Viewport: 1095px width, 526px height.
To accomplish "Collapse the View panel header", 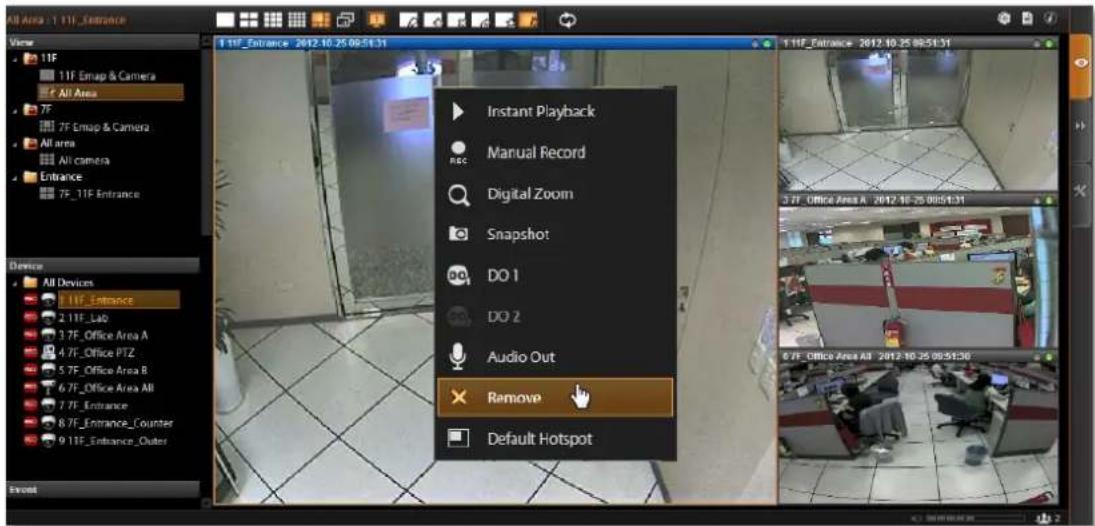I will (x=103, y=41).
